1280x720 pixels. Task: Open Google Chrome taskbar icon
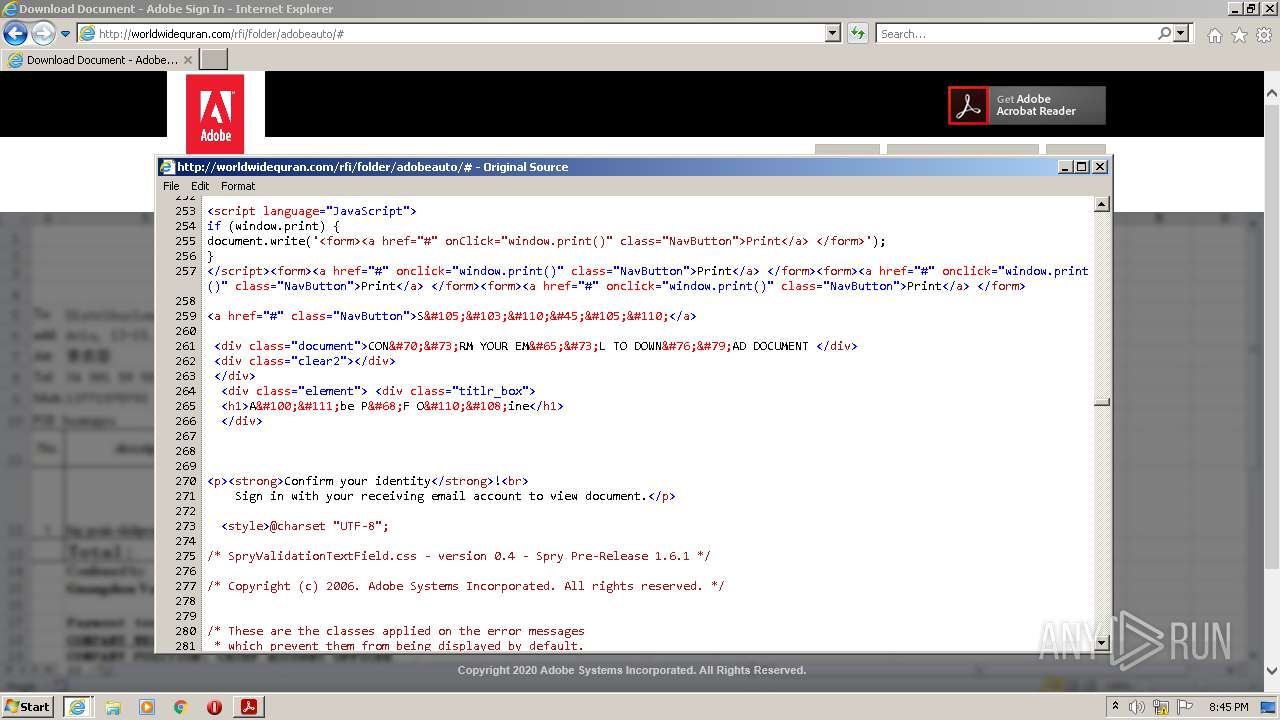click(181, 707)
